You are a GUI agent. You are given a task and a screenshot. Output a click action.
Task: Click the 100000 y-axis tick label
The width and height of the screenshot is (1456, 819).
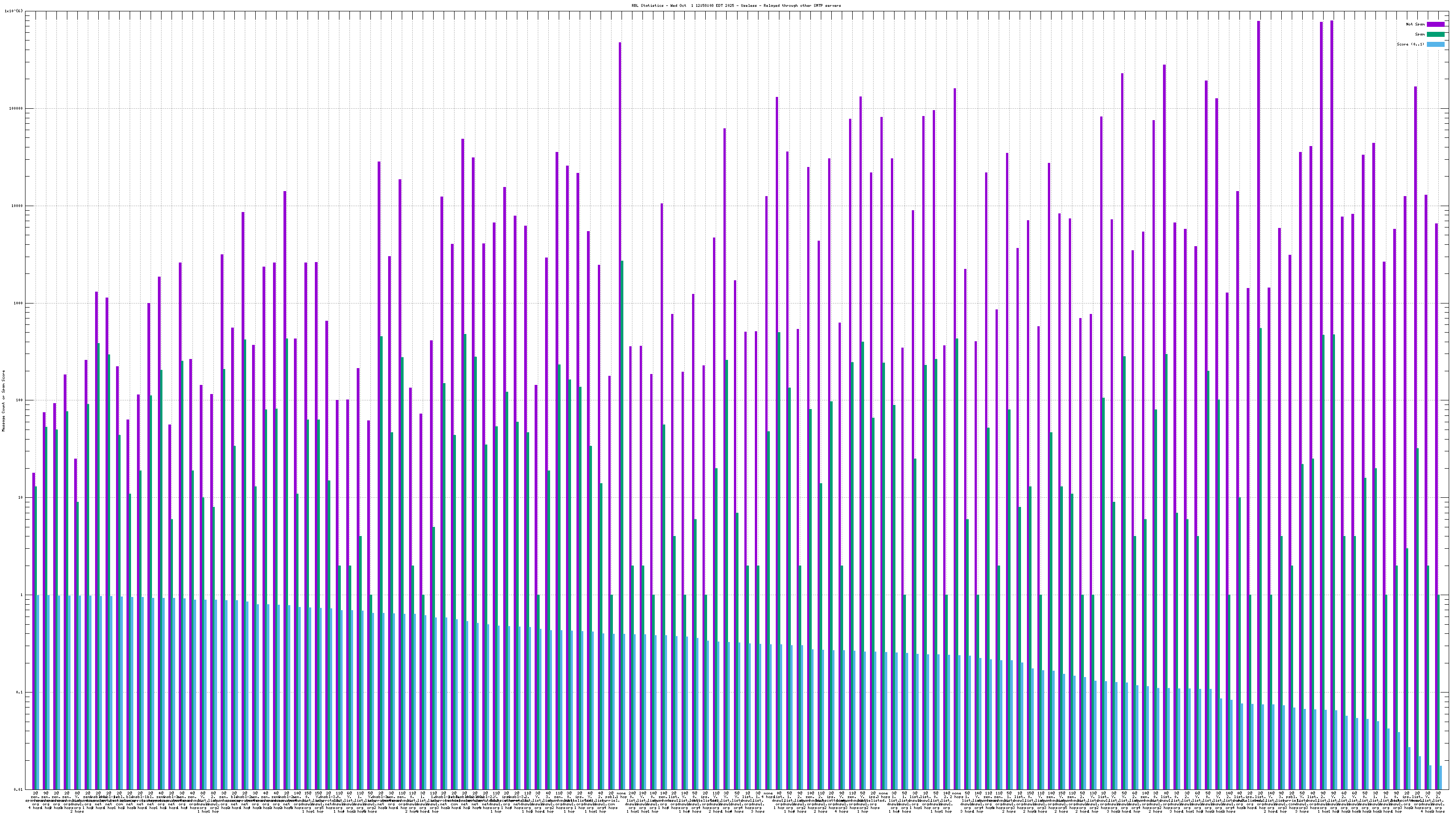tap(16, 109)
